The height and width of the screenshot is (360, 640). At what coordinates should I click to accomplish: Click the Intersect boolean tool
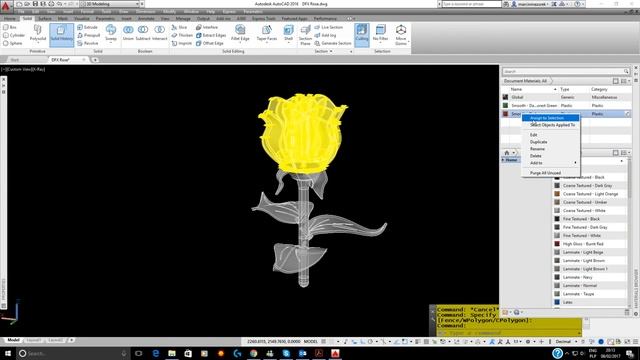pyautogui.click(x=160, y=33)
